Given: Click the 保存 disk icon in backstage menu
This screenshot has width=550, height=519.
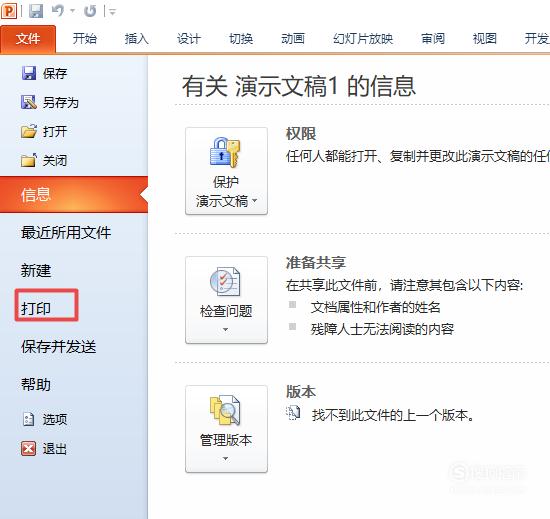Looking at the screenshot, I should click(29, 73).
